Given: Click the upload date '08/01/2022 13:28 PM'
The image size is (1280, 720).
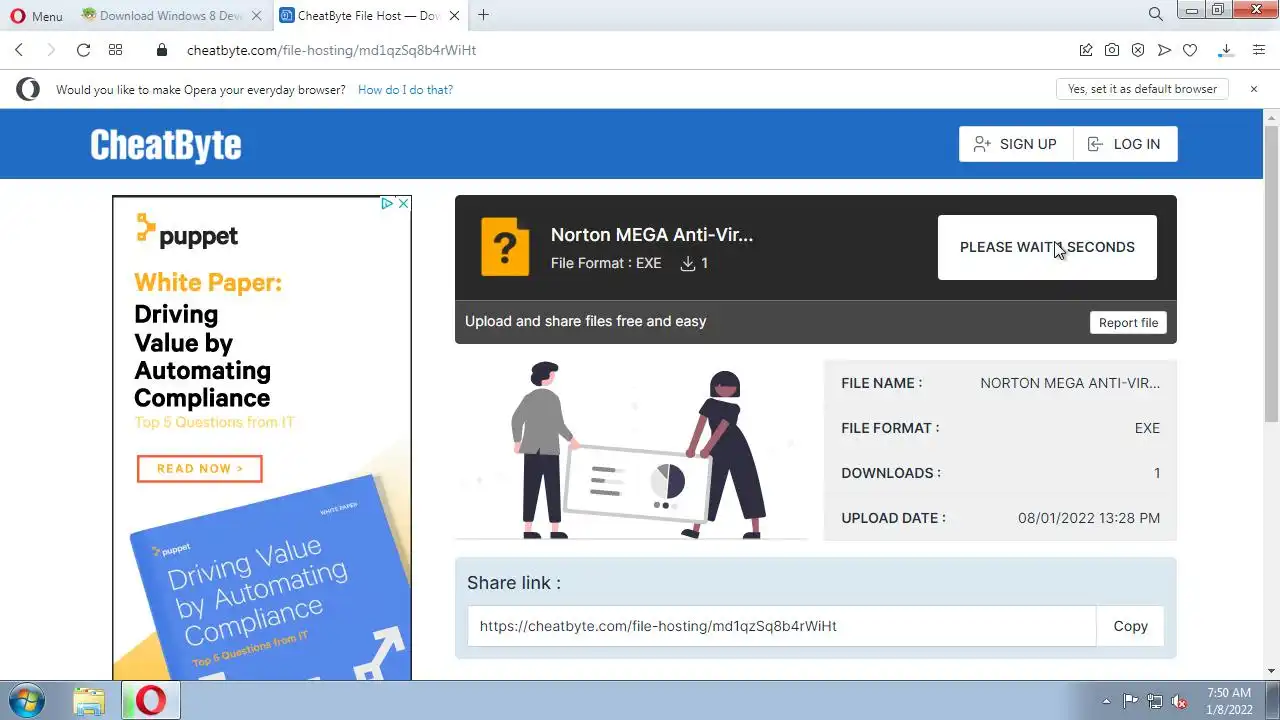Looking at the screenshot, I should click(1089, 518).
